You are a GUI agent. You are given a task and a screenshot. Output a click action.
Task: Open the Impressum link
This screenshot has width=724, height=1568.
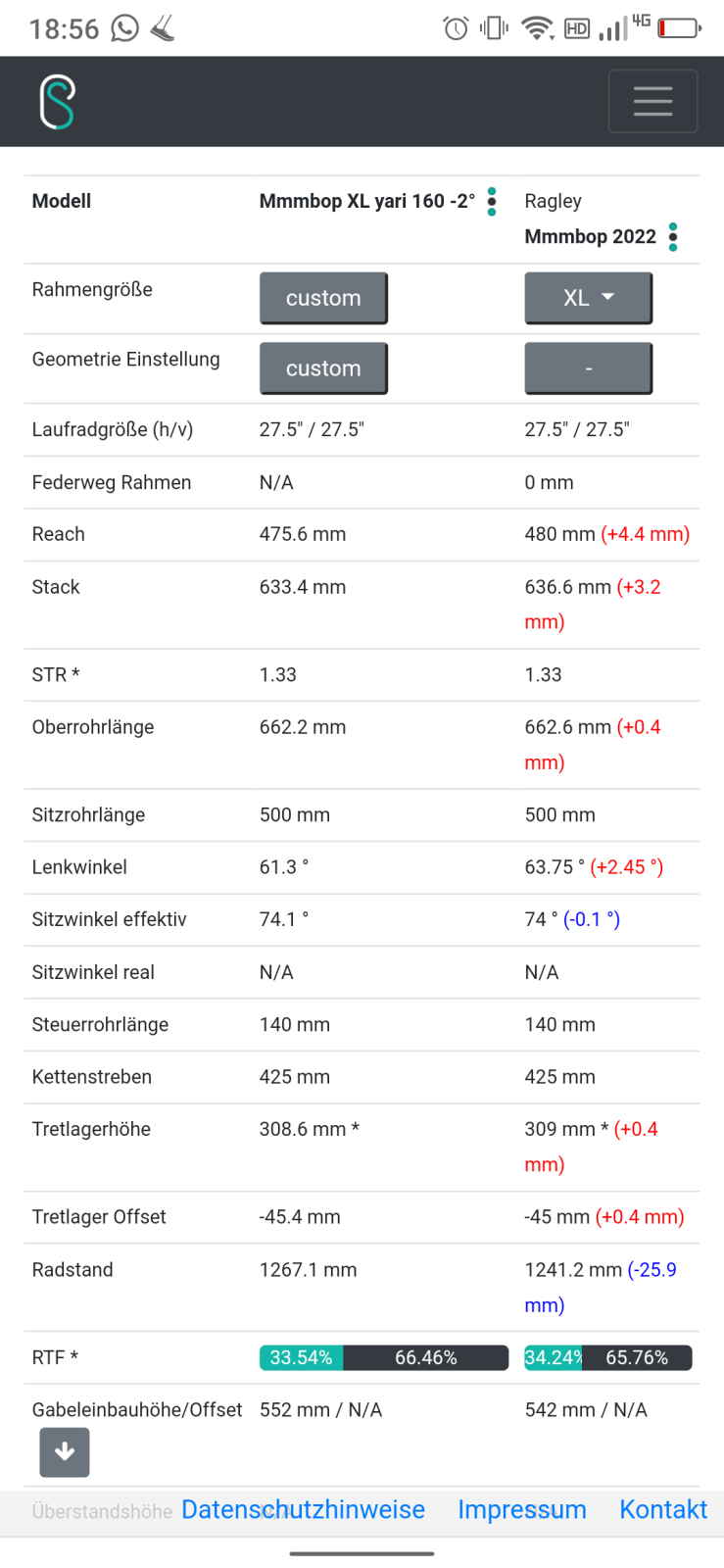click(x=522, y=1509)
